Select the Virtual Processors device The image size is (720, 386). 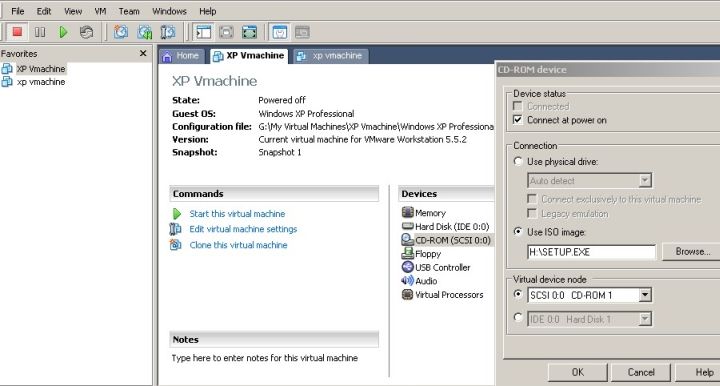click(442, 295)
